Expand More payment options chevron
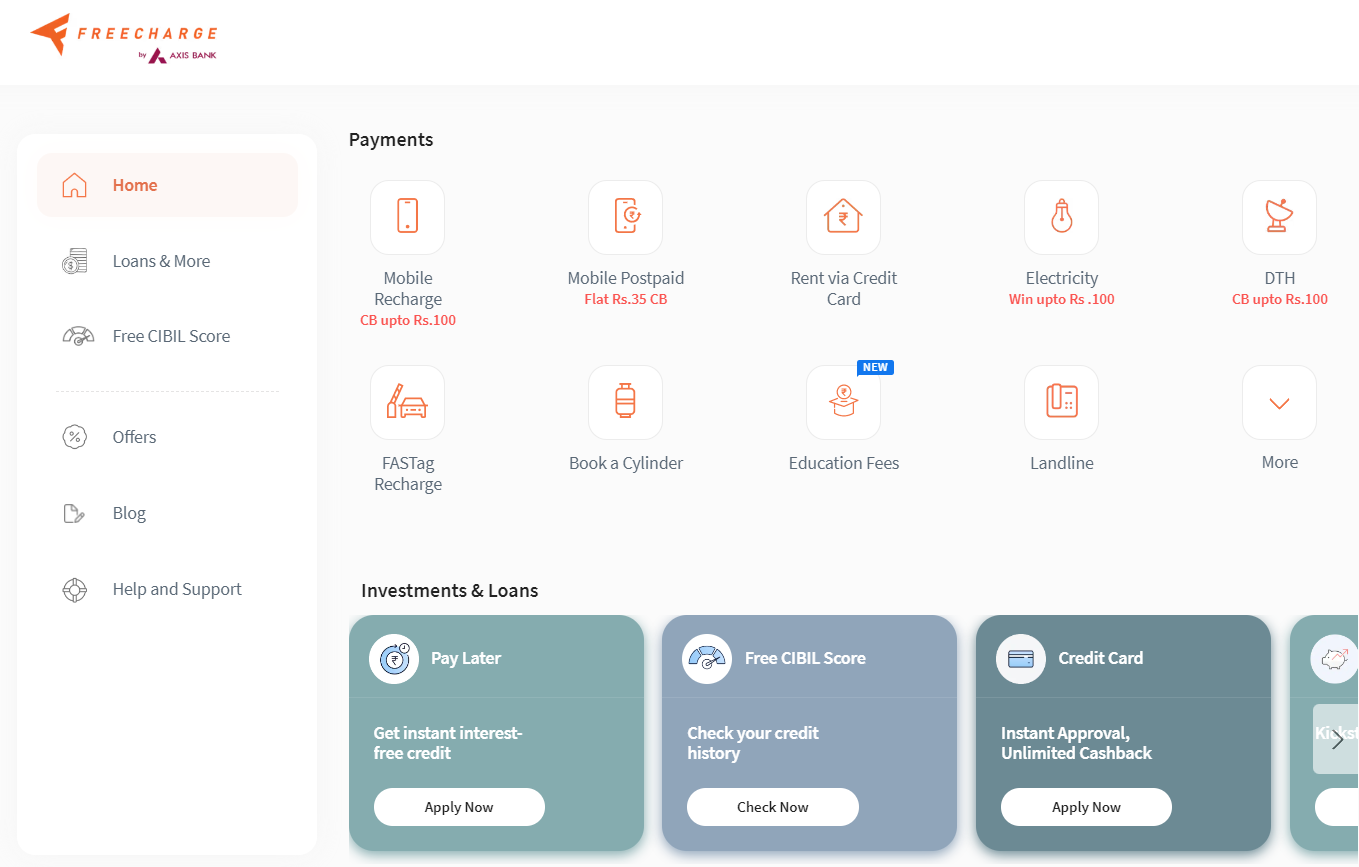Screen dimensions: 1359x867 click(x=1279, y=402)
